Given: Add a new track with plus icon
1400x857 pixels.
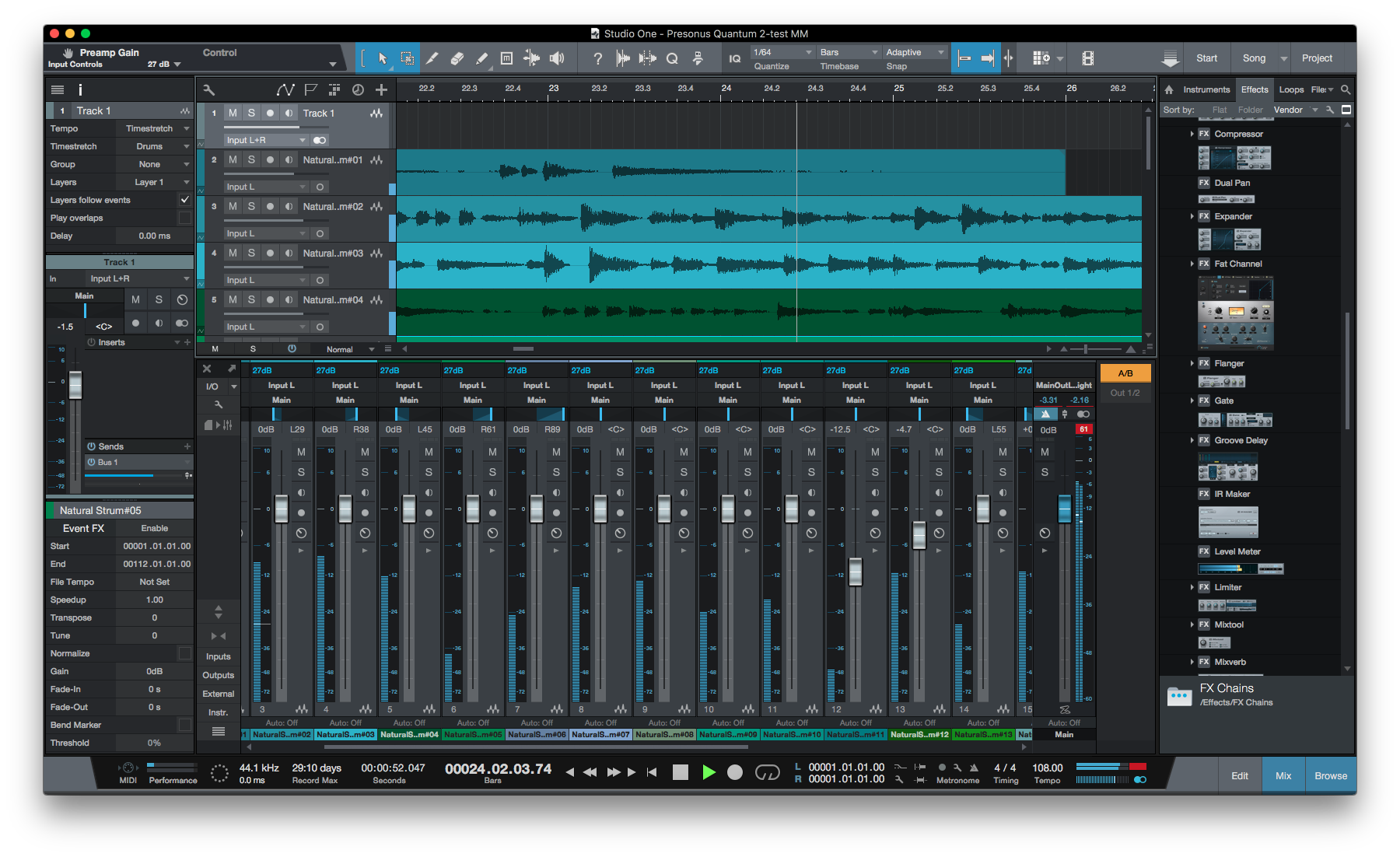Looking at the screenshot, I should 381,90.
